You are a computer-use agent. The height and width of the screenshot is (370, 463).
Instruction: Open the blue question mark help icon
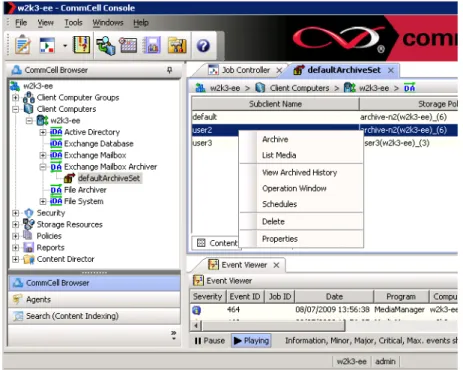pos(203,46)
